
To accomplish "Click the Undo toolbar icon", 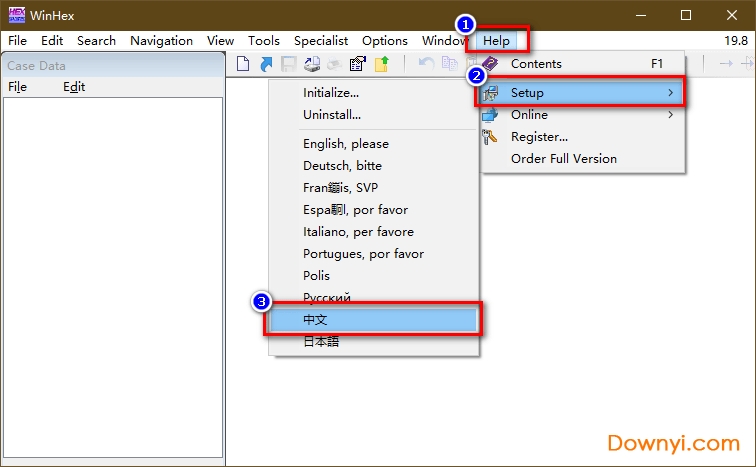I will [426, 64].
